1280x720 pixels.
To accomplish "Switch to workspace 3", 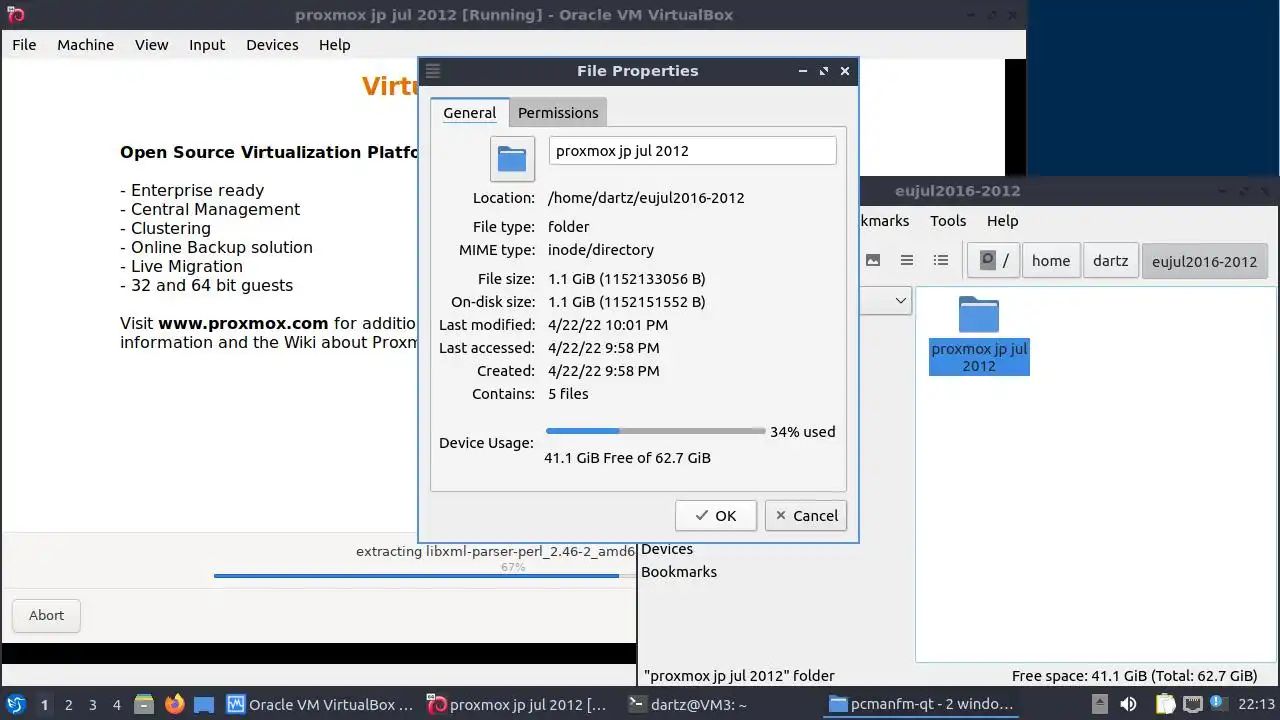I will [x=92, y=704].
